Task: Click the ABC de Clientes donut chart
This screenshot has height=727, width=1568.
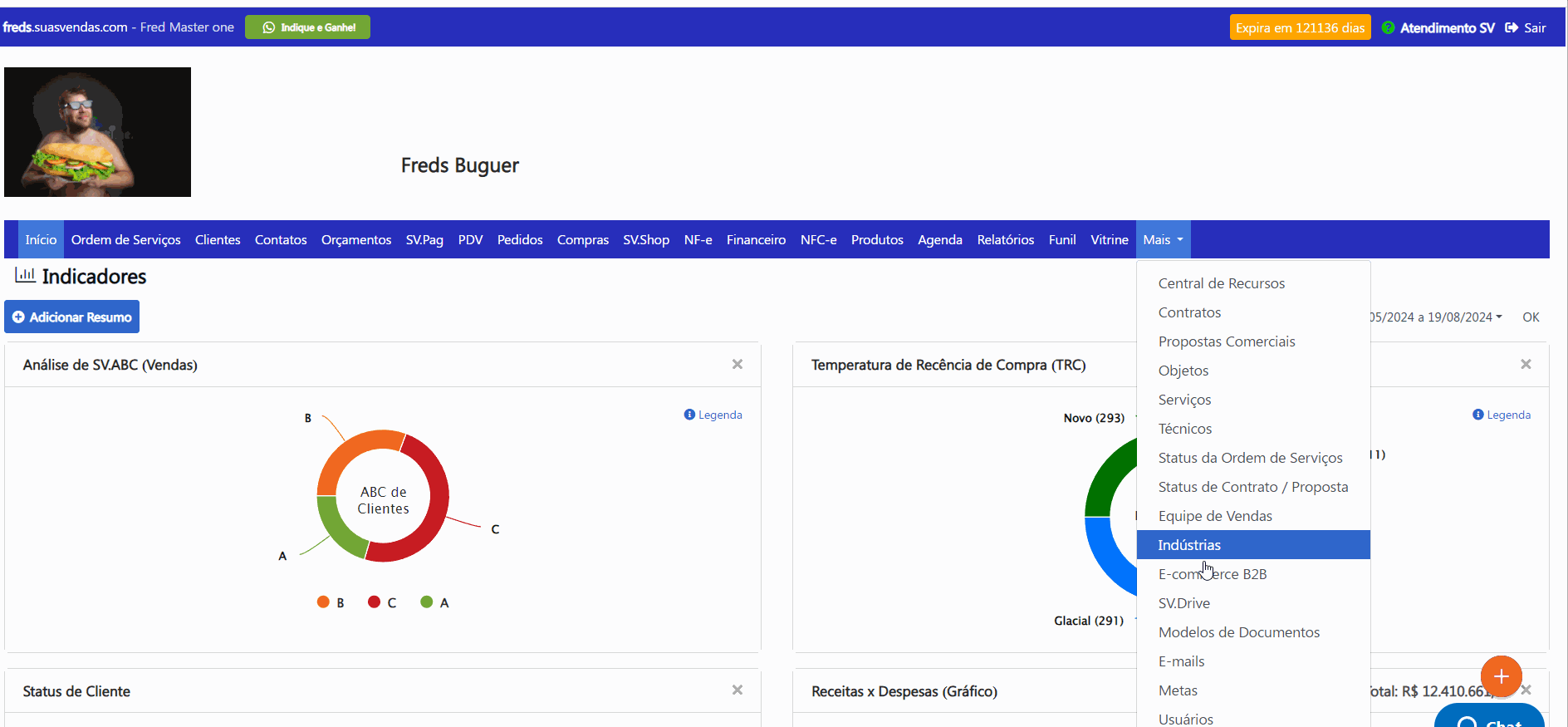Action: (383, 496)
